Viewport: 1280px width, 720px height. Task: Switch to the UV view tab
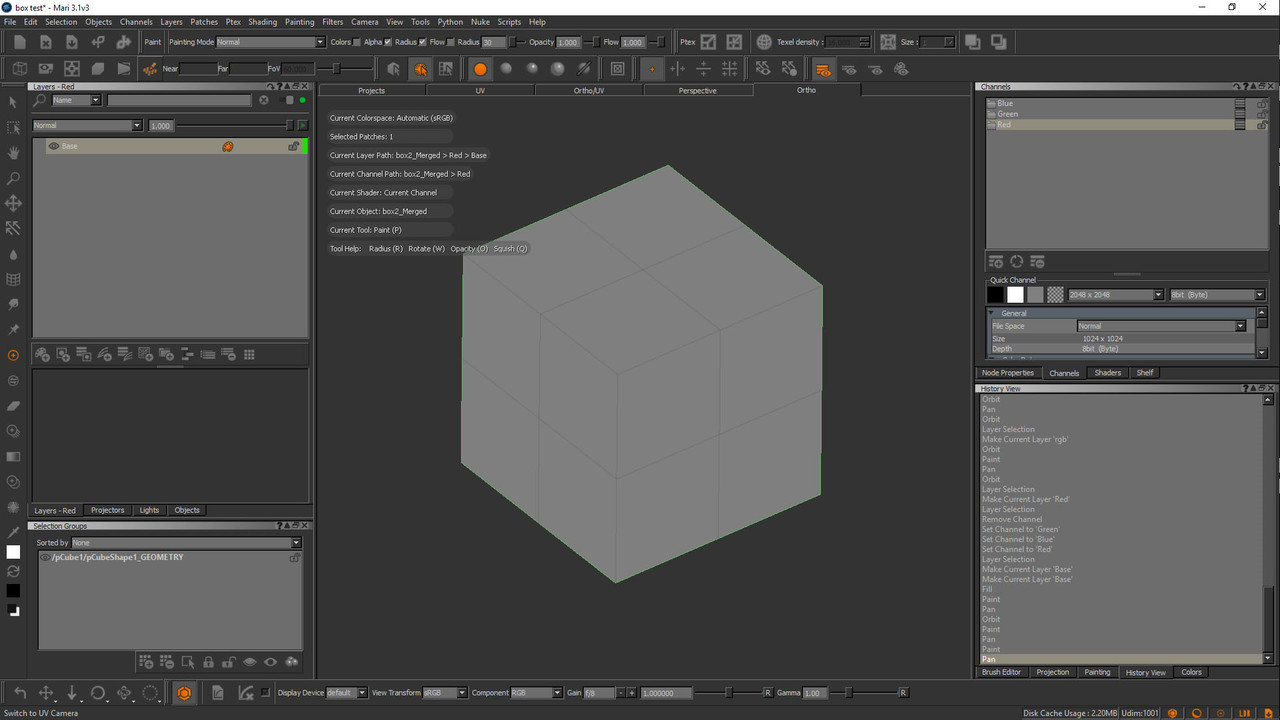click(x=480, y=90)
